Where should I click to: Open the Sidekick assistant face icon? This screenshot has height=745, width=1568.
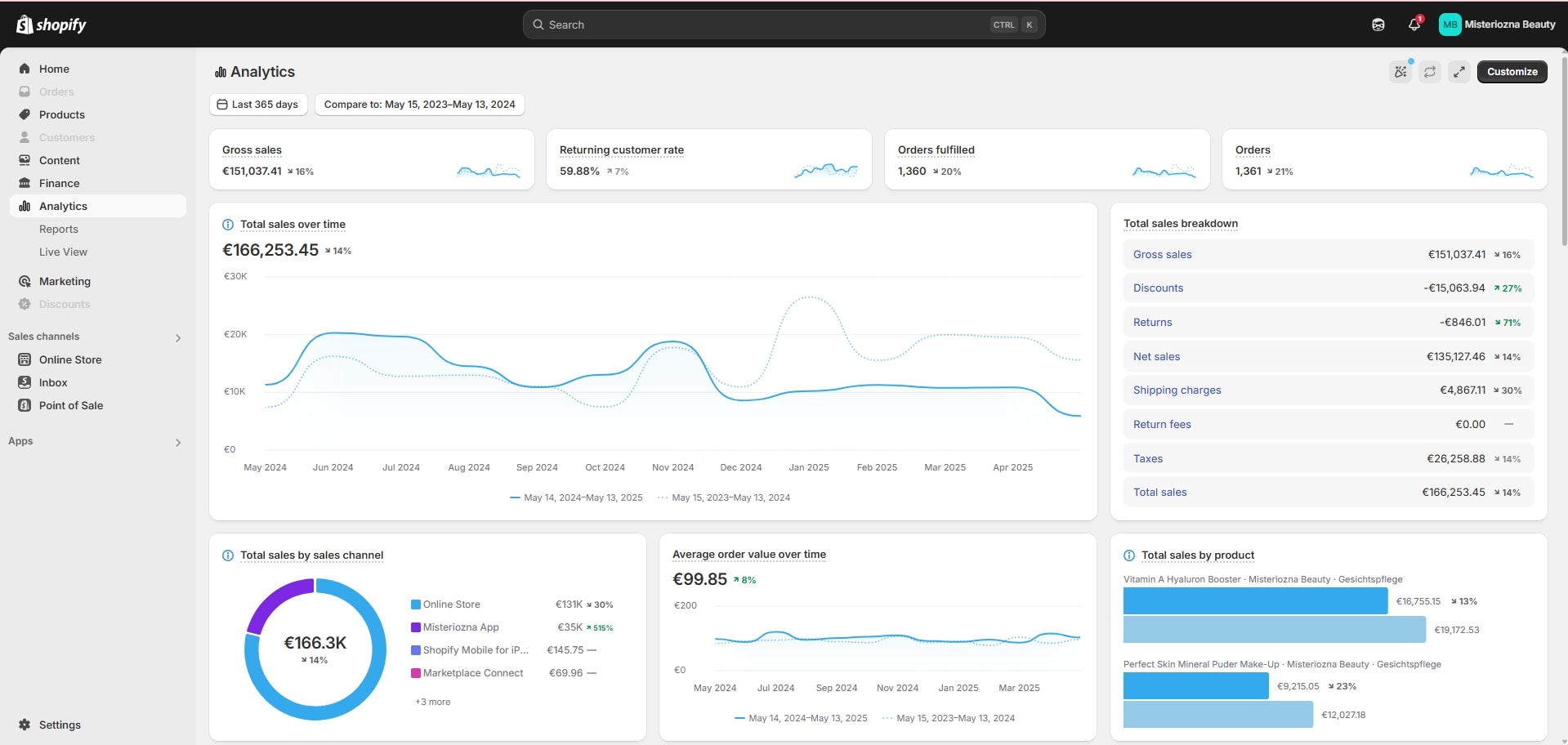[1378, 25]
